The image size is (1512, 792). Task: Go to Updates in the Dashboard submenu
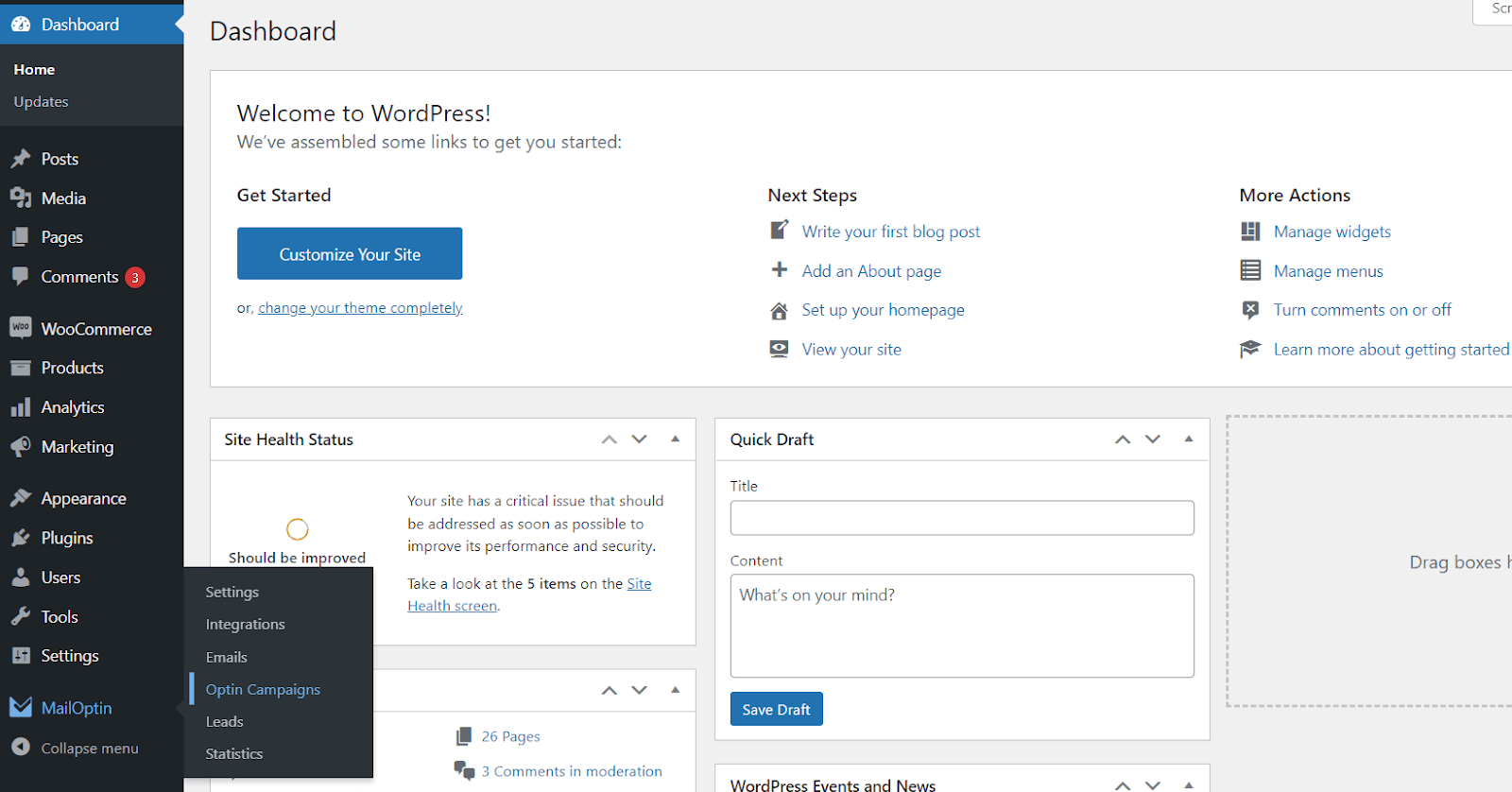pyautogui.click(x=42, y=102)
